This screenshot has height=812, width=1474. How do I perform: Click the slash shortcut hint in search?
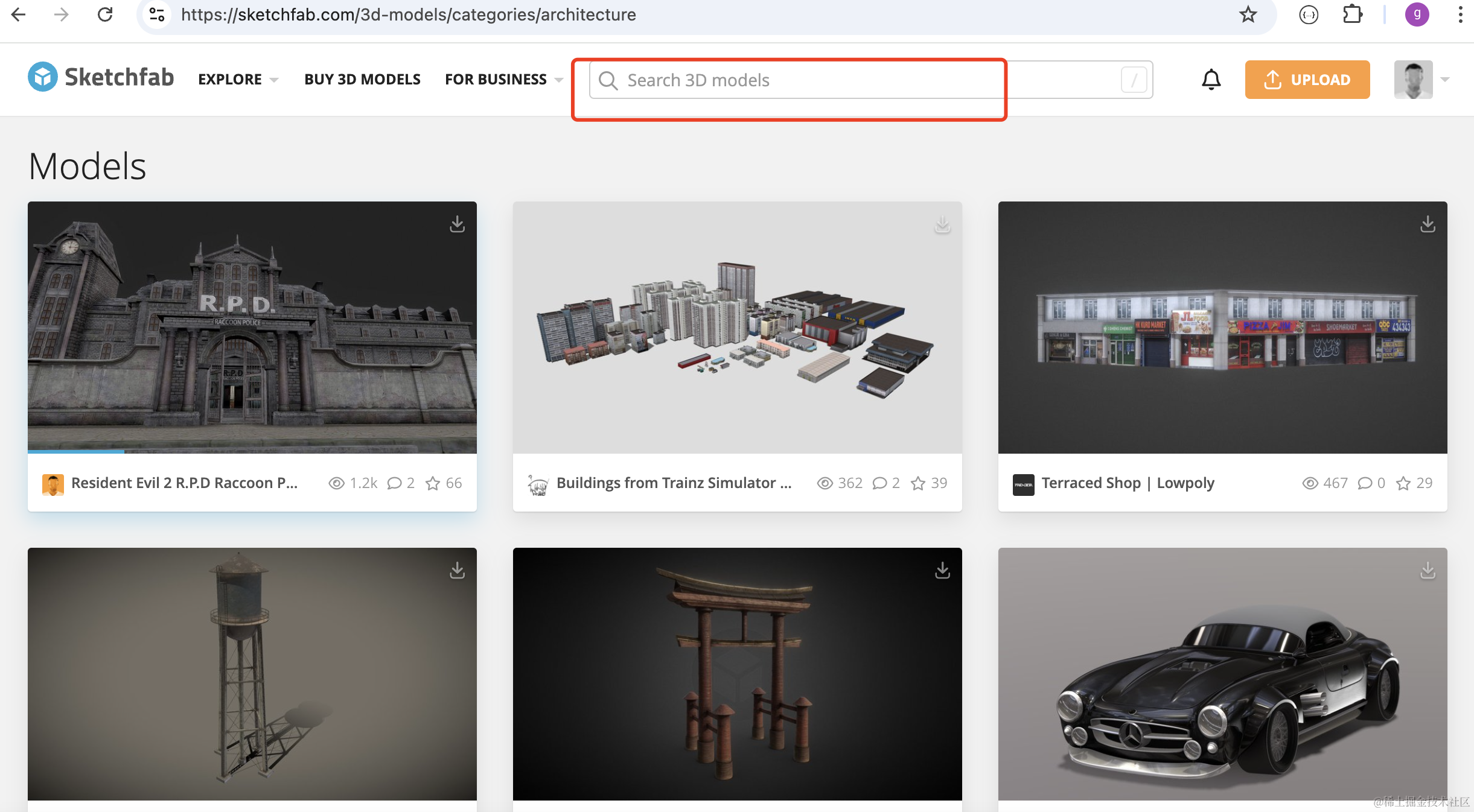pos(1134,80)
